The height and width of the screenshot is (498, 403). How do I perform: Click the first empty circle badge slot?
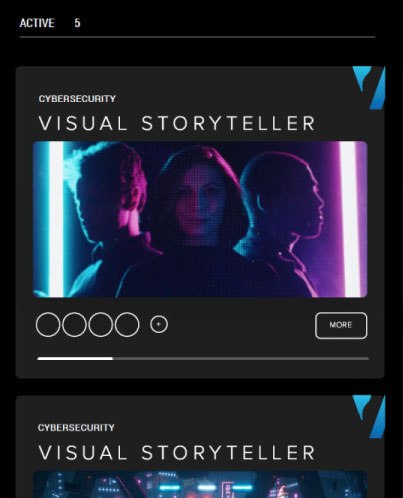(48, 325)
